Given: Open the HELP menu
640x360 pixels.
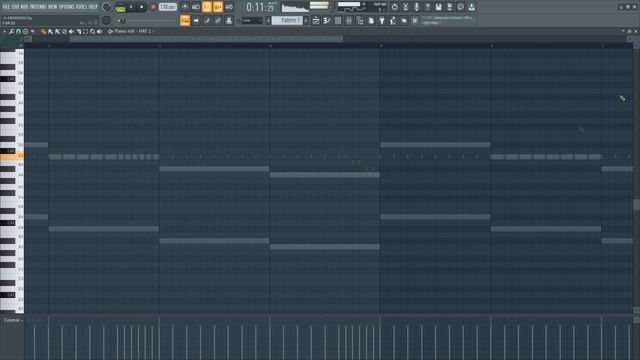Looking at the screenshot, I should click(93, 7).
